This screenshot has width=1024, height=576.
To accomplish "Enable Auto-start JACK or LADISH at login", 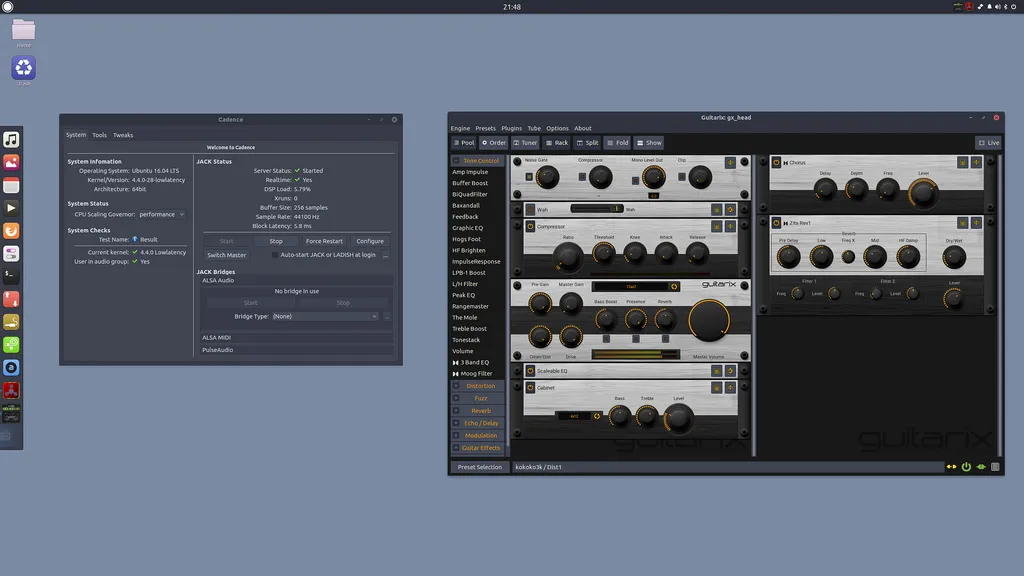I will click(276, 255).
